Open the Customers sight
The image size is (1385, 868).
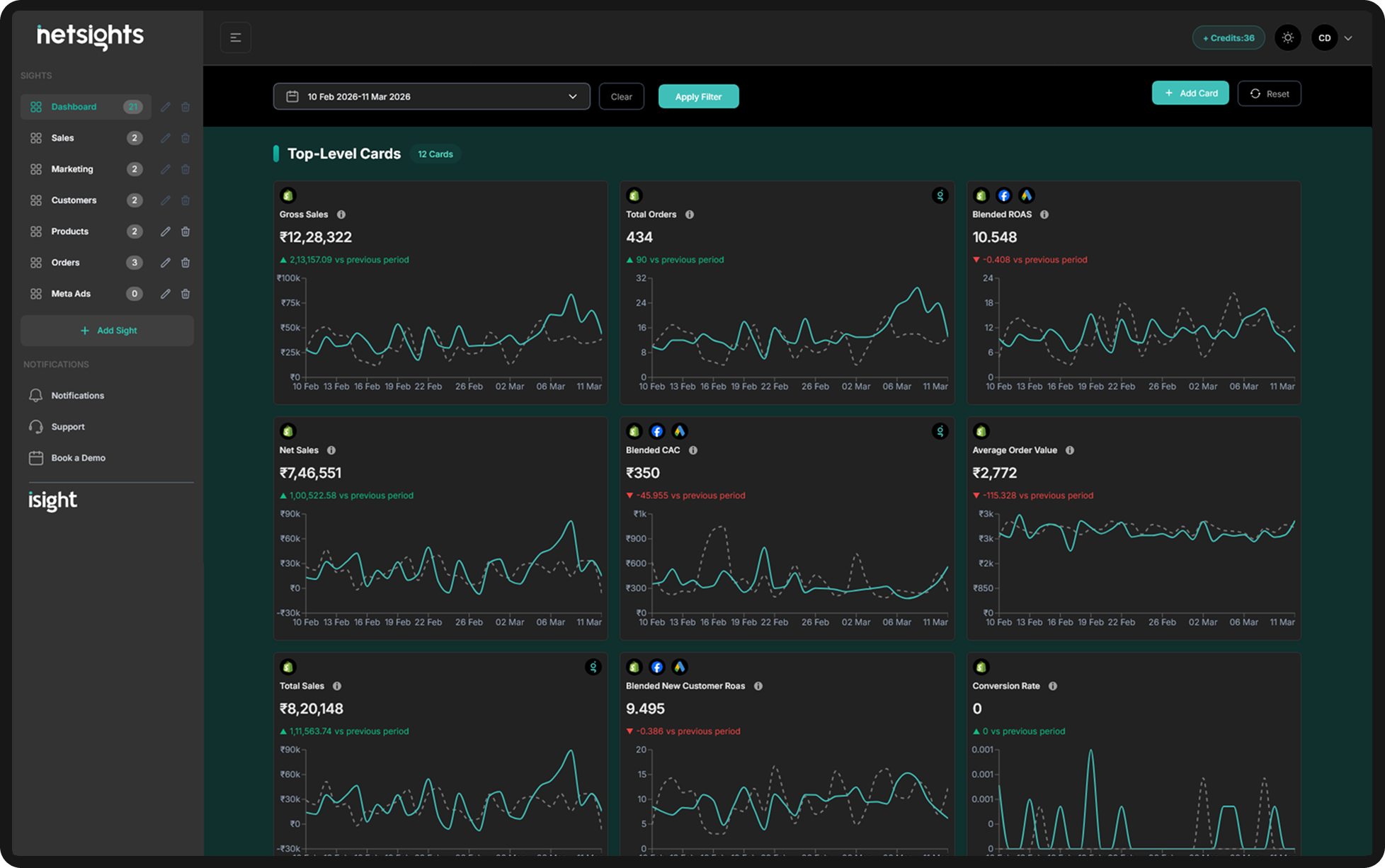[x=86, y=200]
